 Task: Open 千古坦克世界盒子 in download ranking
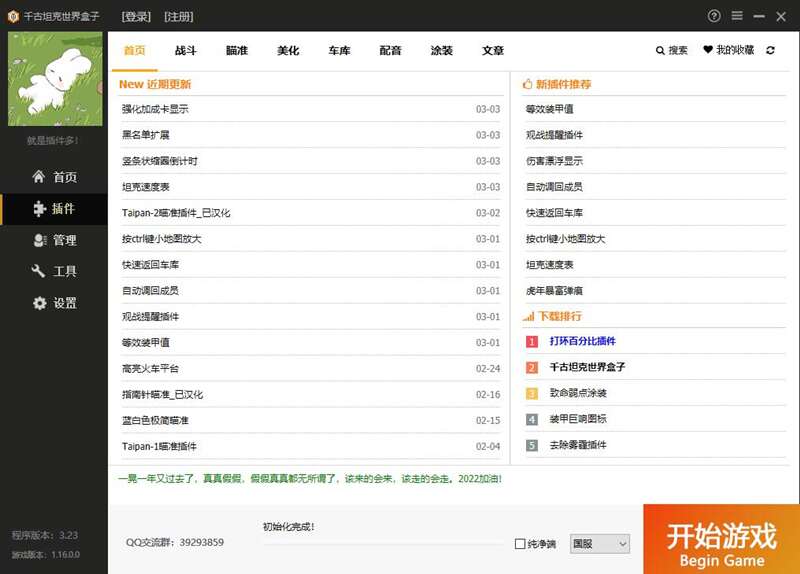[x=587, y=367]
